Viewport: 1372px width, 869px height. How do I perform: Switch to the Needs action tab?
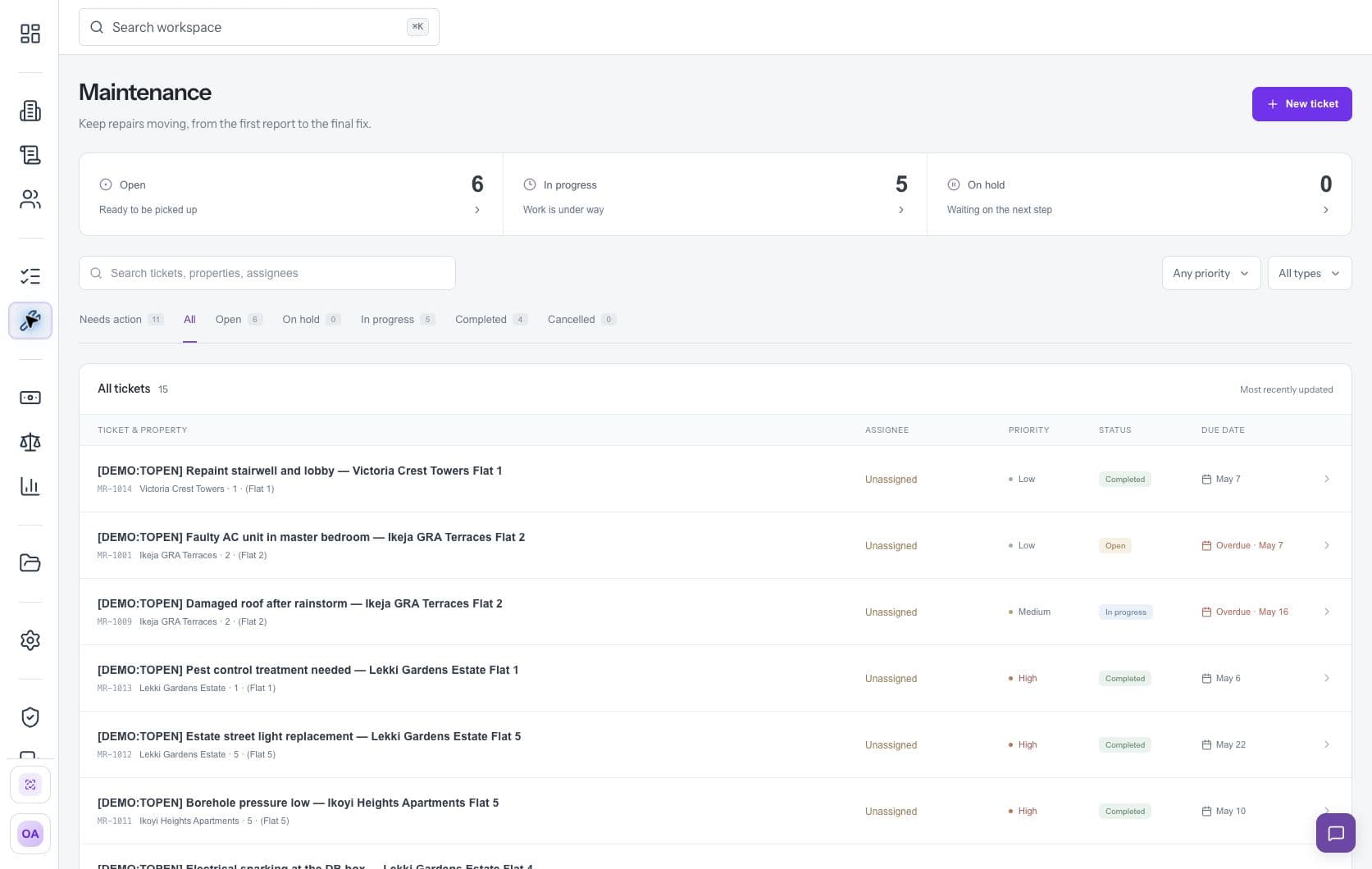coord(121,320)
